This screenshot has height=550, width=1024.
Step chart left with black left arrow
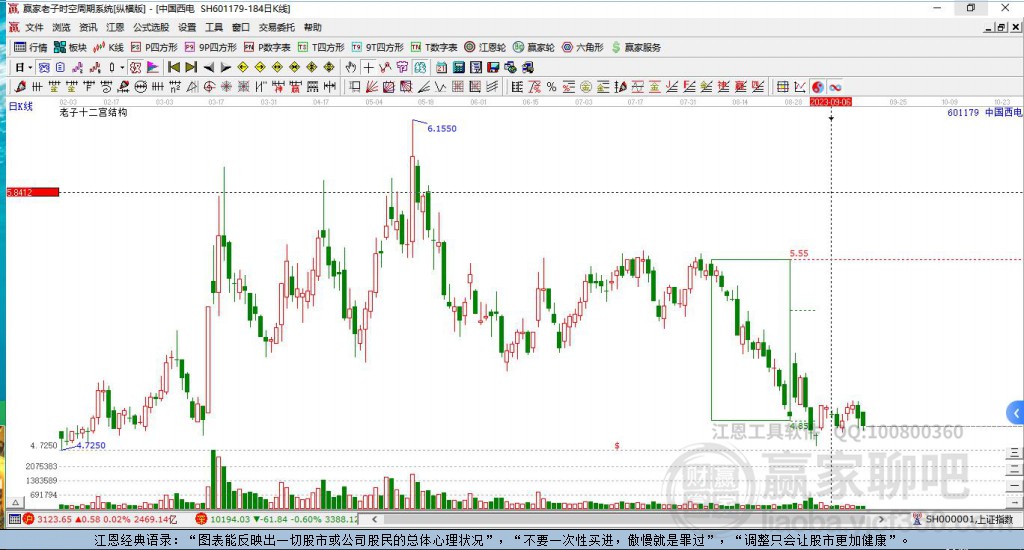click(x=208, y=67)
